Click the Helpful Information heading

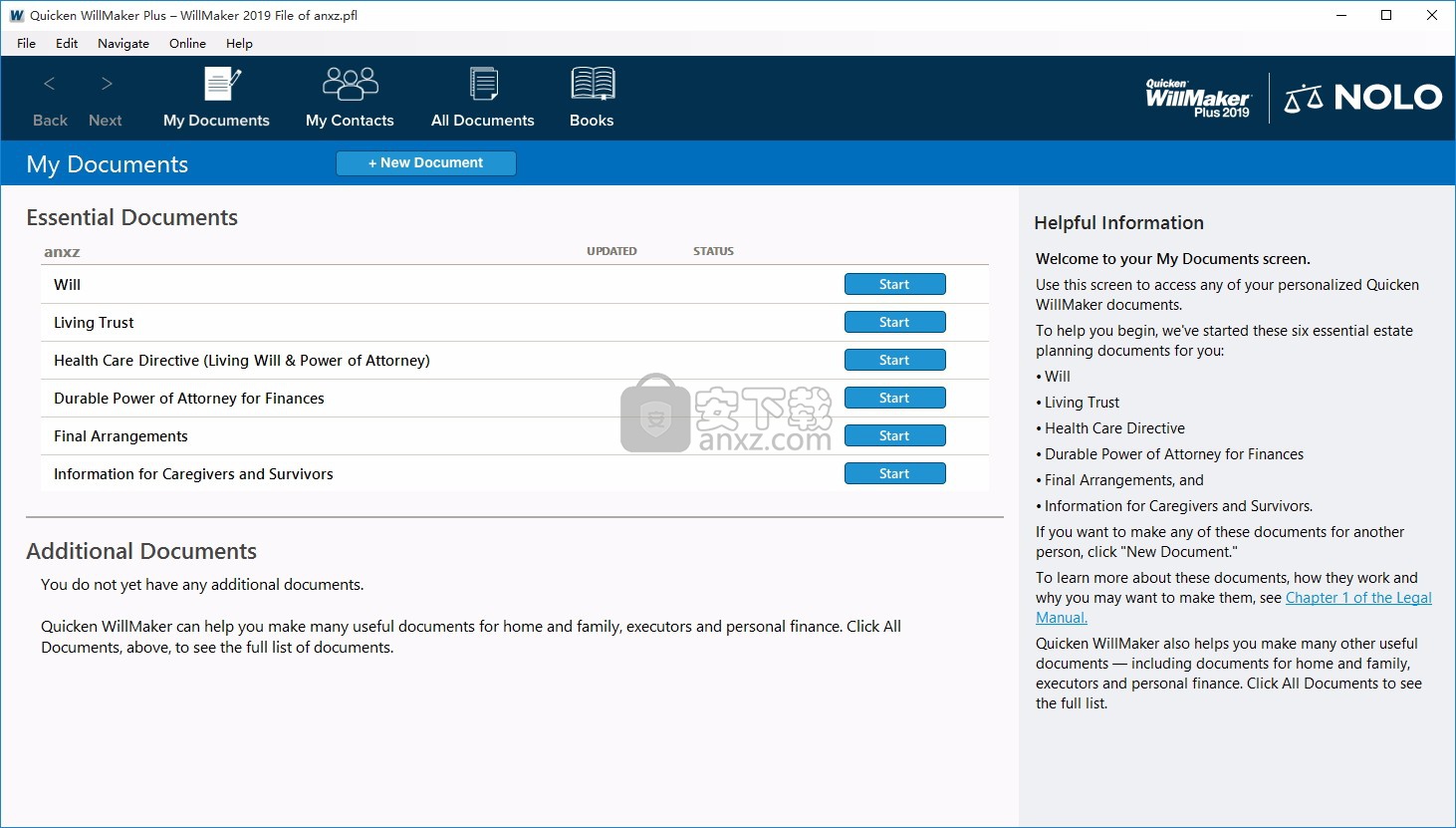[x=1118, y=223]
